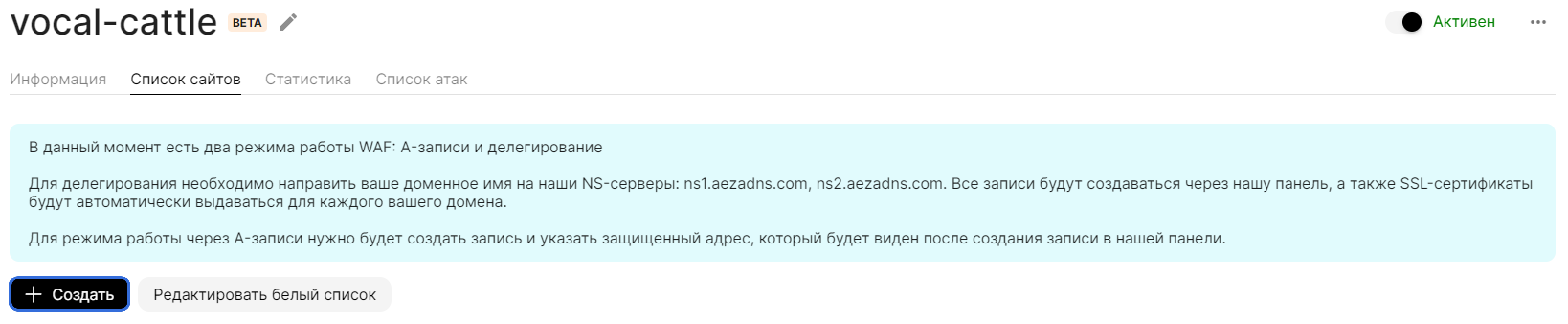The image size is (1568, 324).
Task: Click Редактировать белый список button
Action: [x=264, y=295]
